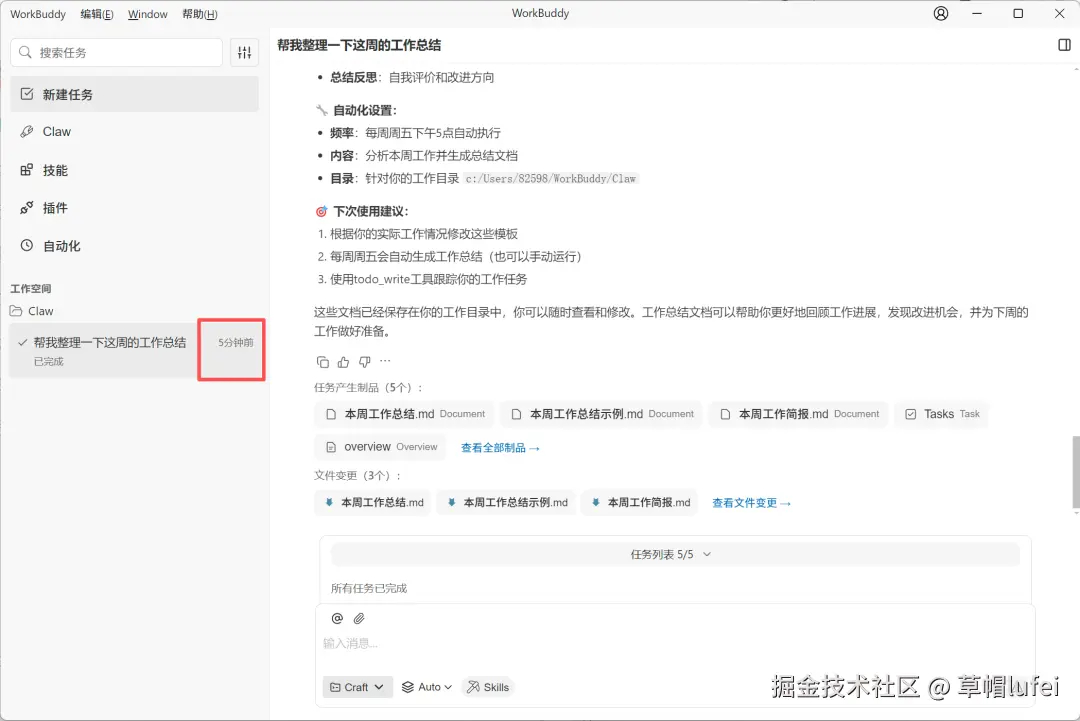This screenshot has width=1080, height=721.
Task: Click 查看全部制品 link
Action: point(500,448)
